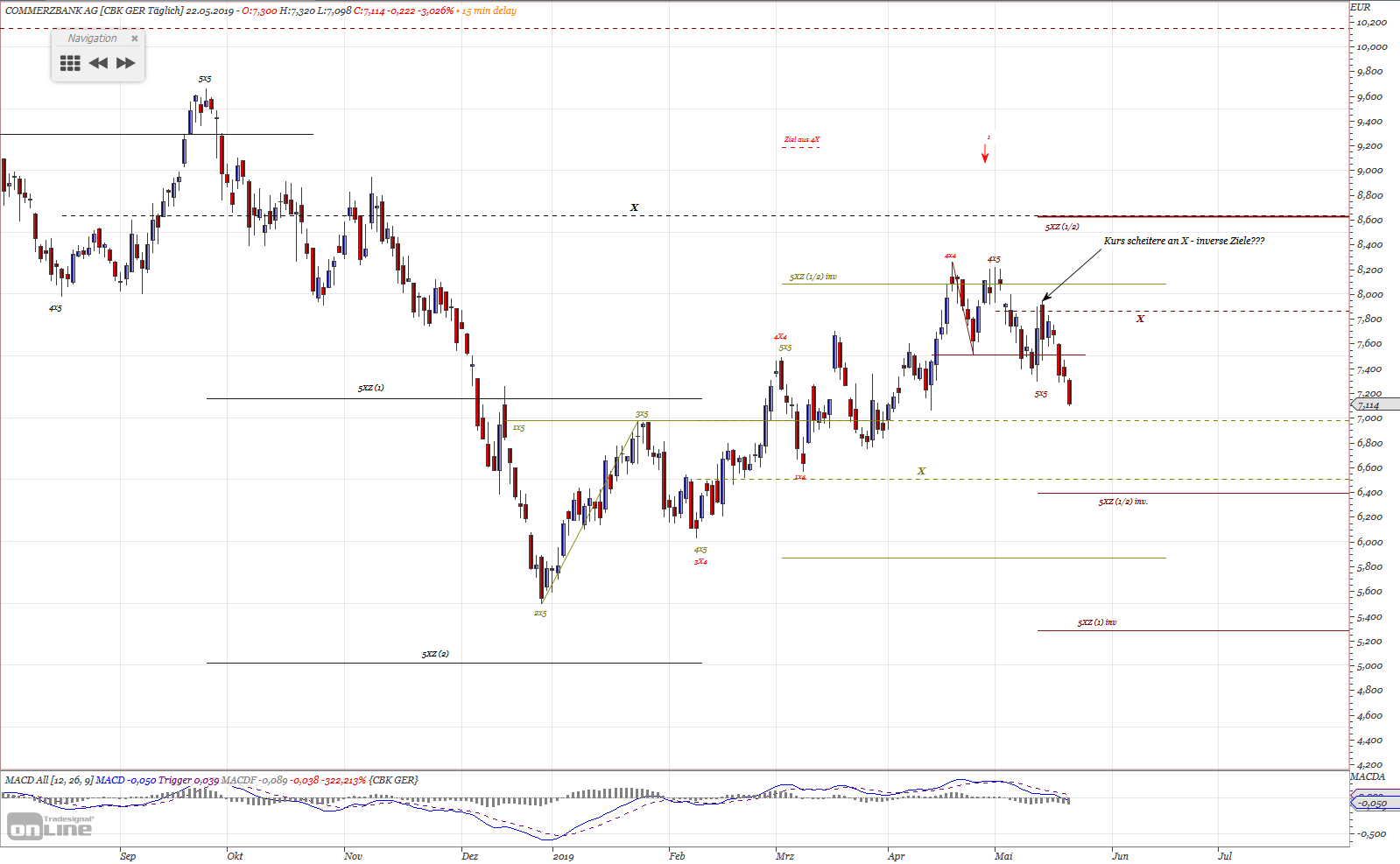Click the black 'X' on the dashed line
The width and height of the screenshot is (1400, 864).
[x=635, y=207]
